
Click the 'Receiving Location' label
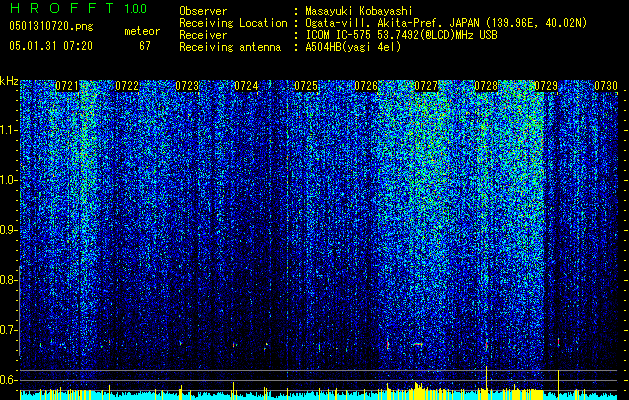coord(233,23)
